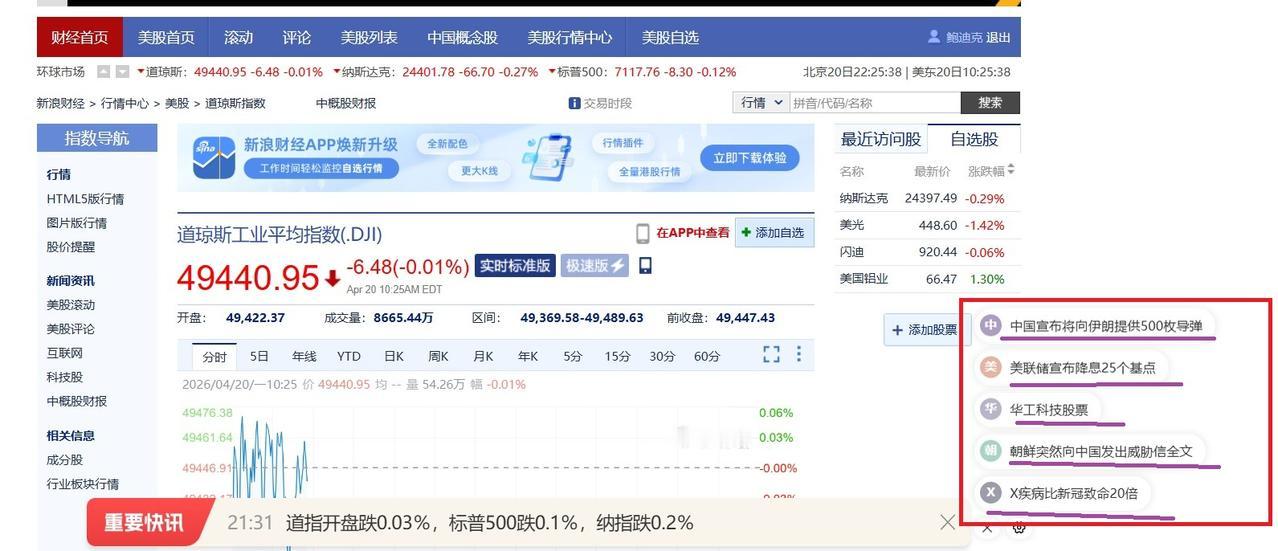Open the fullscreen chart icon
This screenshot has height=551, width=1278.
[771, 354]
